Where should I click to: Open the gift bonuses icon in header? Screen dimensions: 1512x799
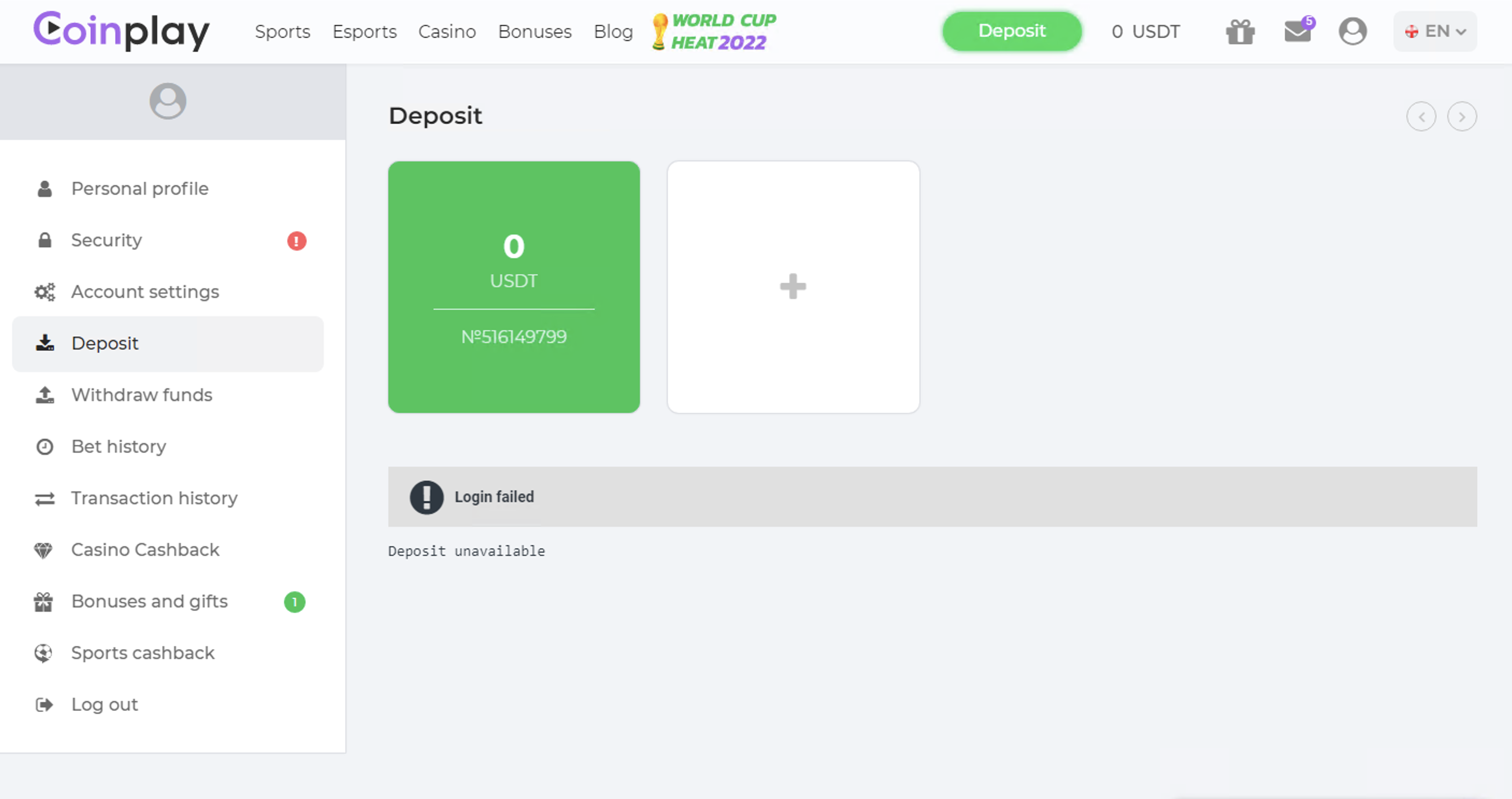(x=1240, y=31)
